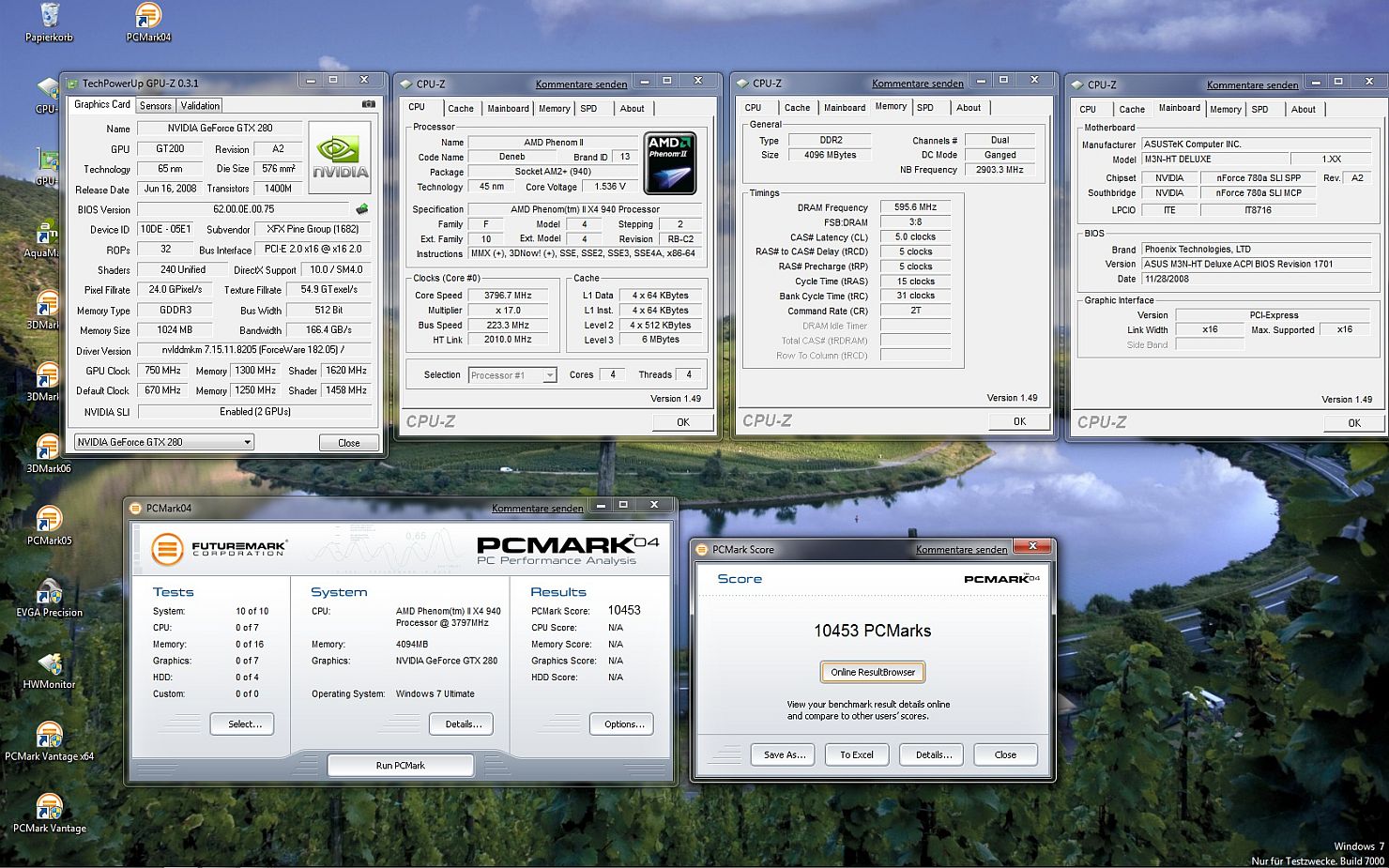Click Close button in GPU-Z

(349, 443)
